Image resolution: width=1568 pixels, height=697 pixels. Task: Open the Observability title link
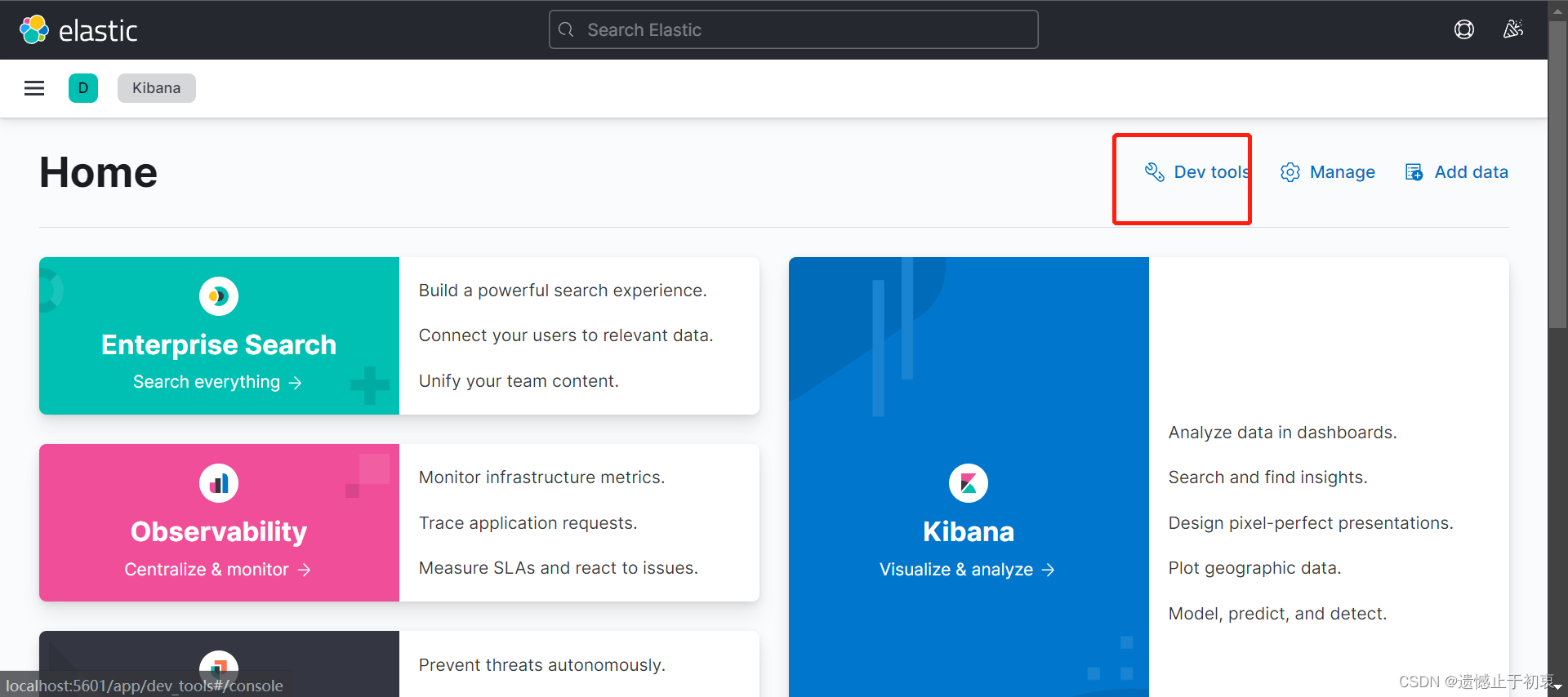coord(219,532)
